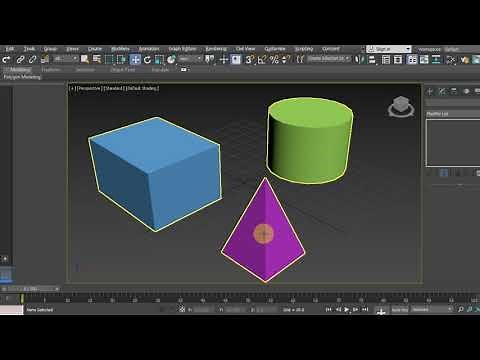Open the Rendering menu

coord(216,49)
